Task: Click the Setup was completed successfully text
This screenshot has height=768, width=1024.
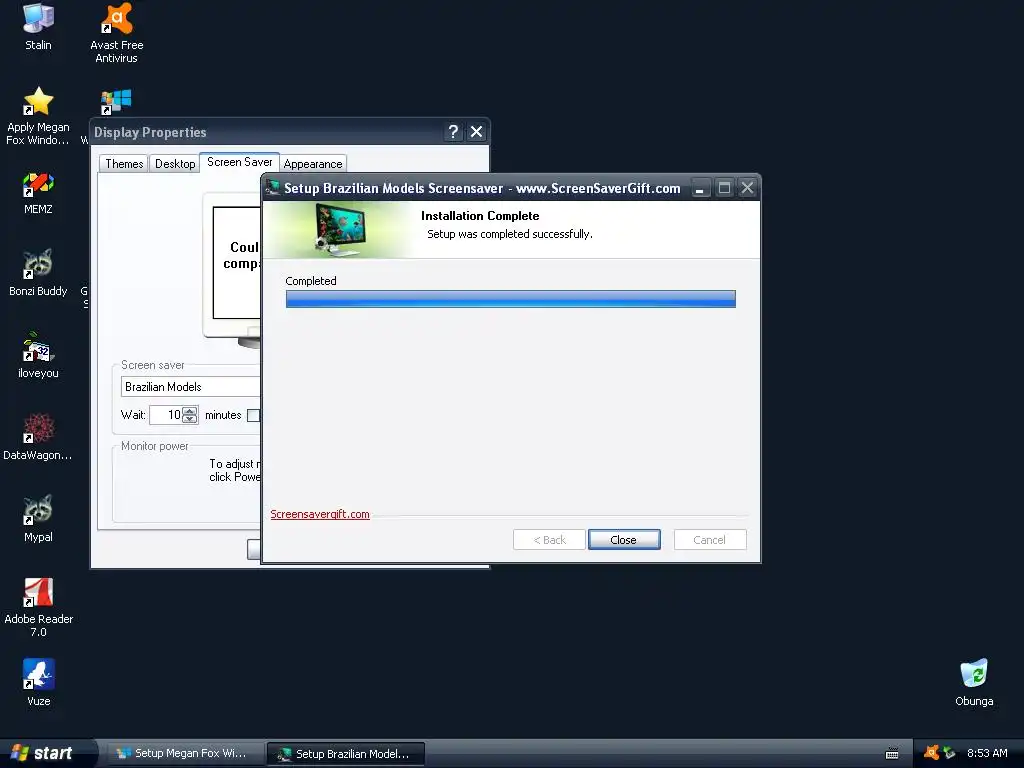Action: (x=510, y=234)
